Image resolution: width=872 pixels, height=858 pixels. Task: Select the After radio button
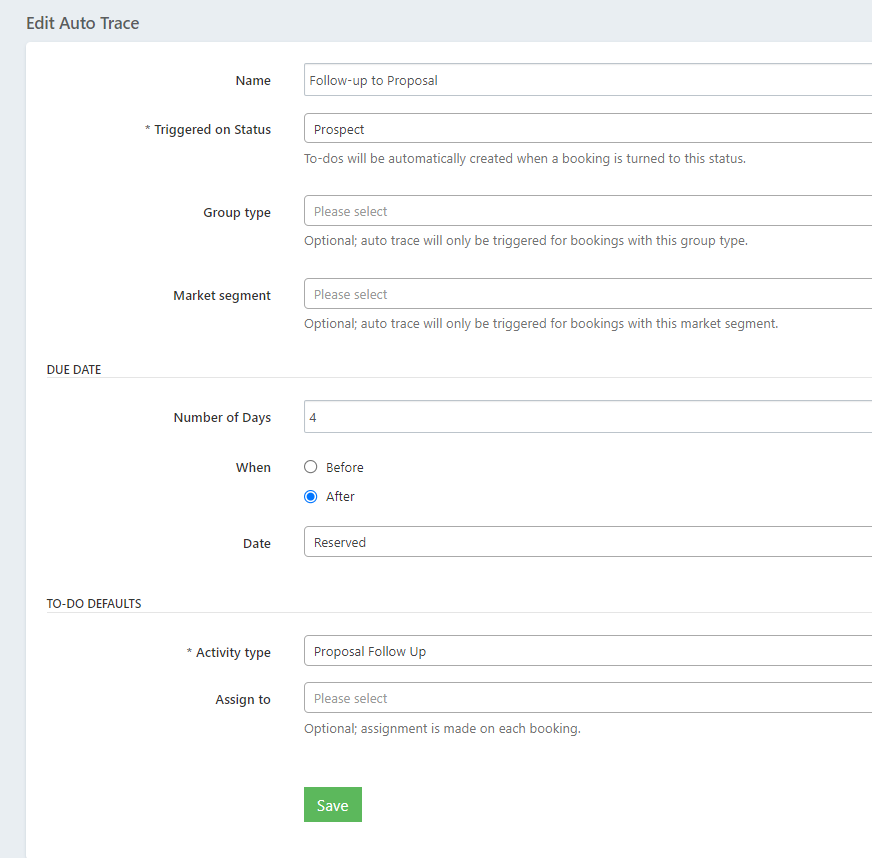click(x=311, y=496)
